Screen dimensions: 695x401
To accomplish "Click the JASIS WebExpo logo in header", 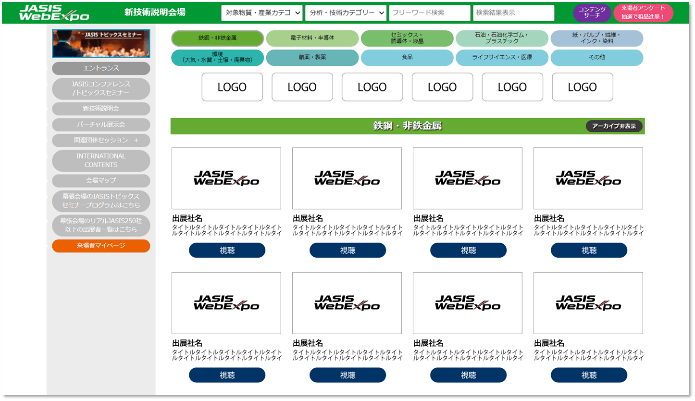I will point(54,13).
